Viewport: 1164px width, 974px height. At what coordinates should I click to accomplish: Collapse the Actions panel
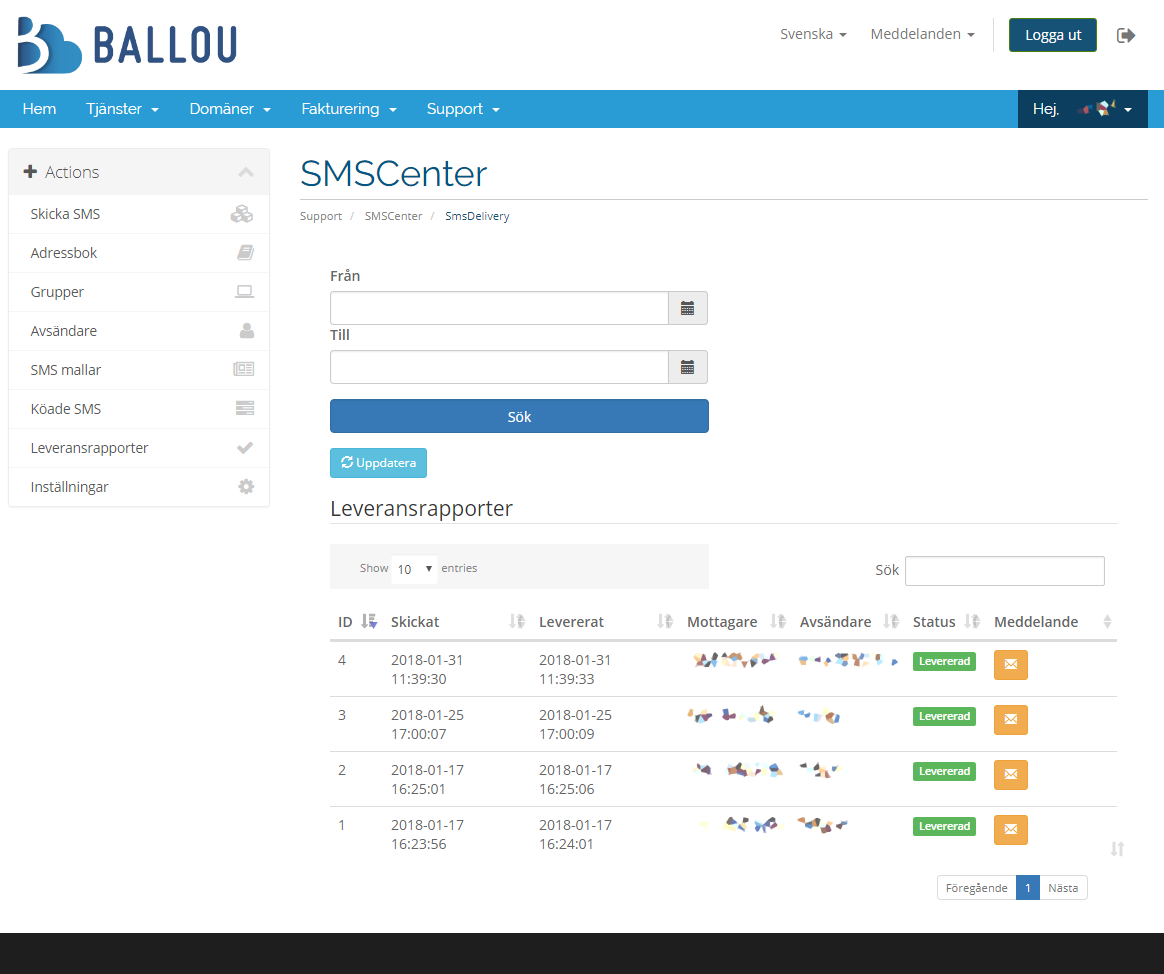246,171
